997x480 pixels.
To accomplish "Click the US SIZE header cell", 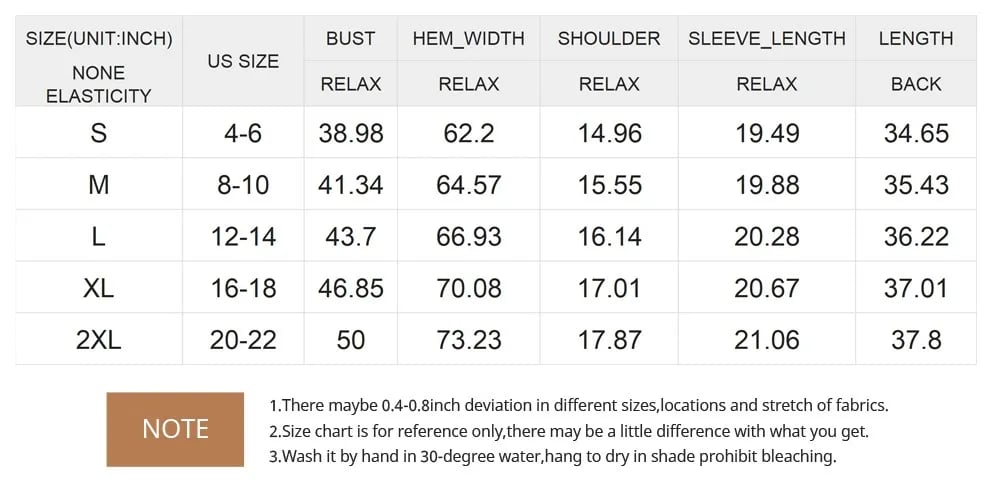I will (243, 61).
